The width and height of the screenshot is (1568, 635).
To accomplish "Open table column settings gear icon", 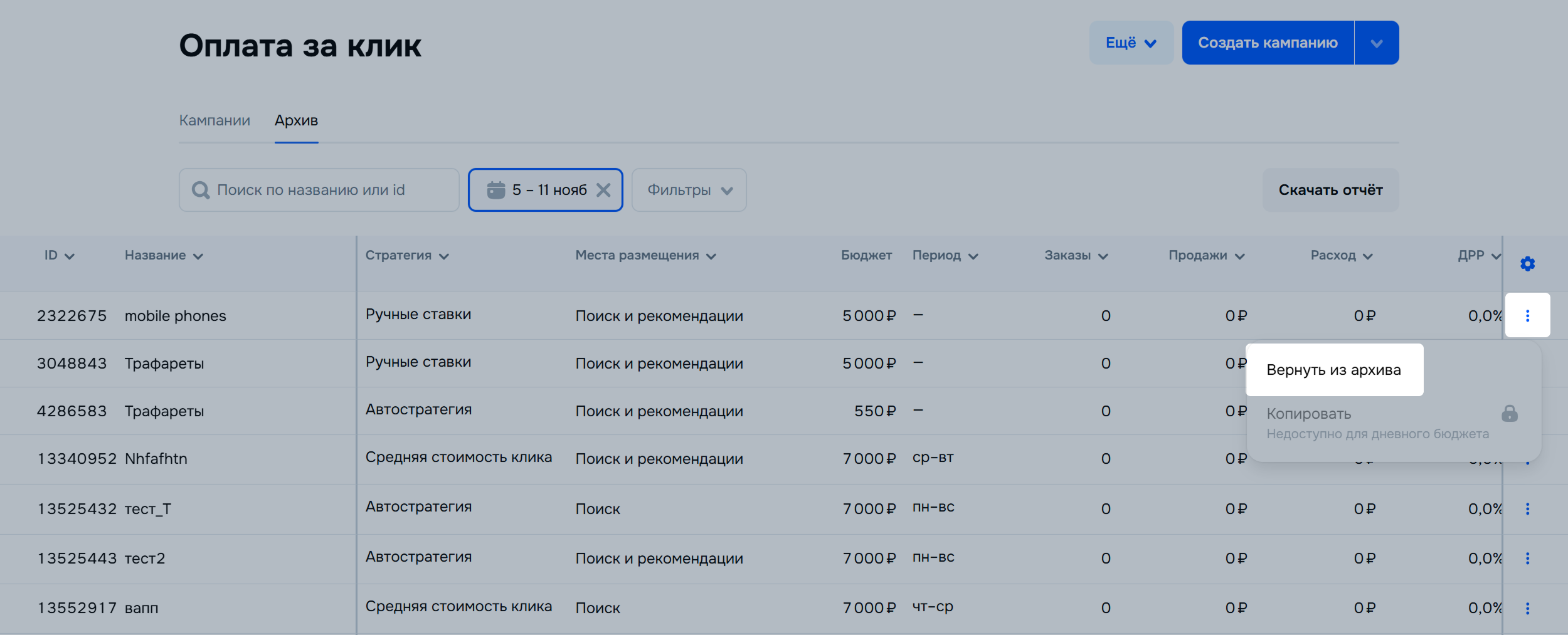I will [x=1527, y=264].
